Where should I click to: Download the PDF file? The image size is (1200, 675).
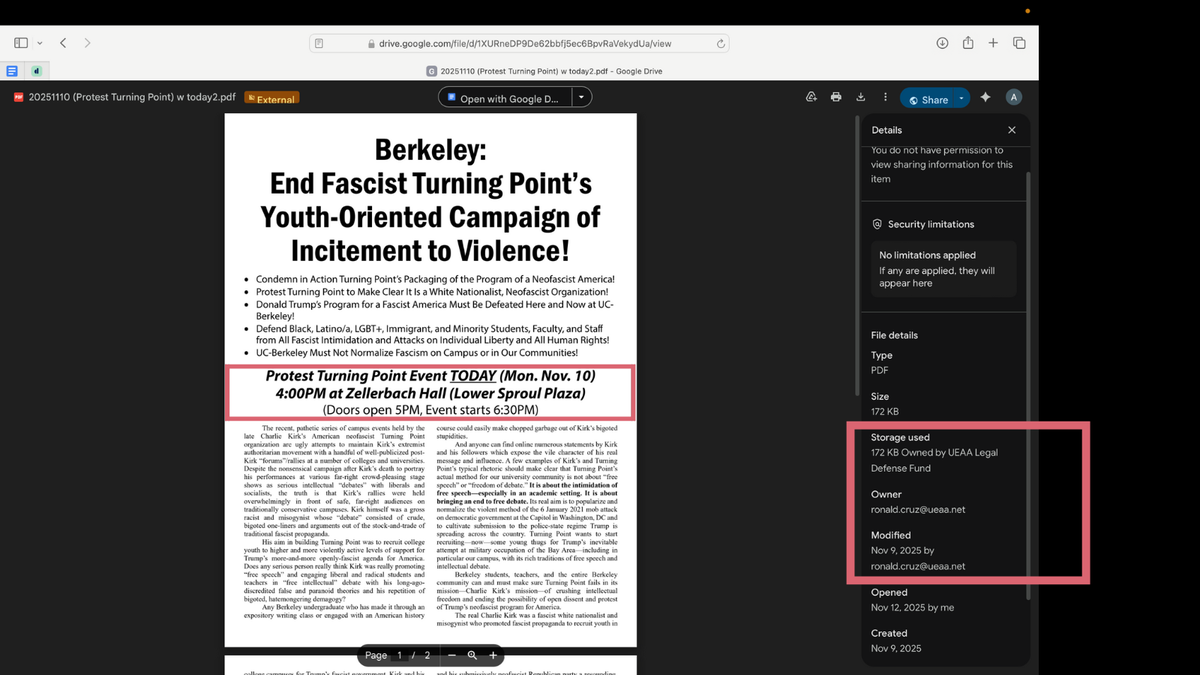pyautogui.click(x=860, y=96)
